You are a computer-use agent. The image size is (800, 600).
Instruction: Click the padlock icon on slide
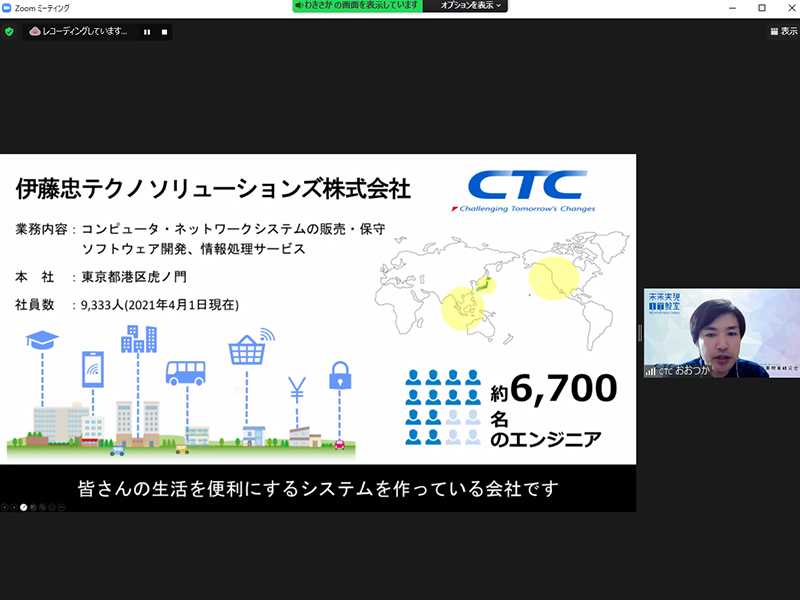340,376
